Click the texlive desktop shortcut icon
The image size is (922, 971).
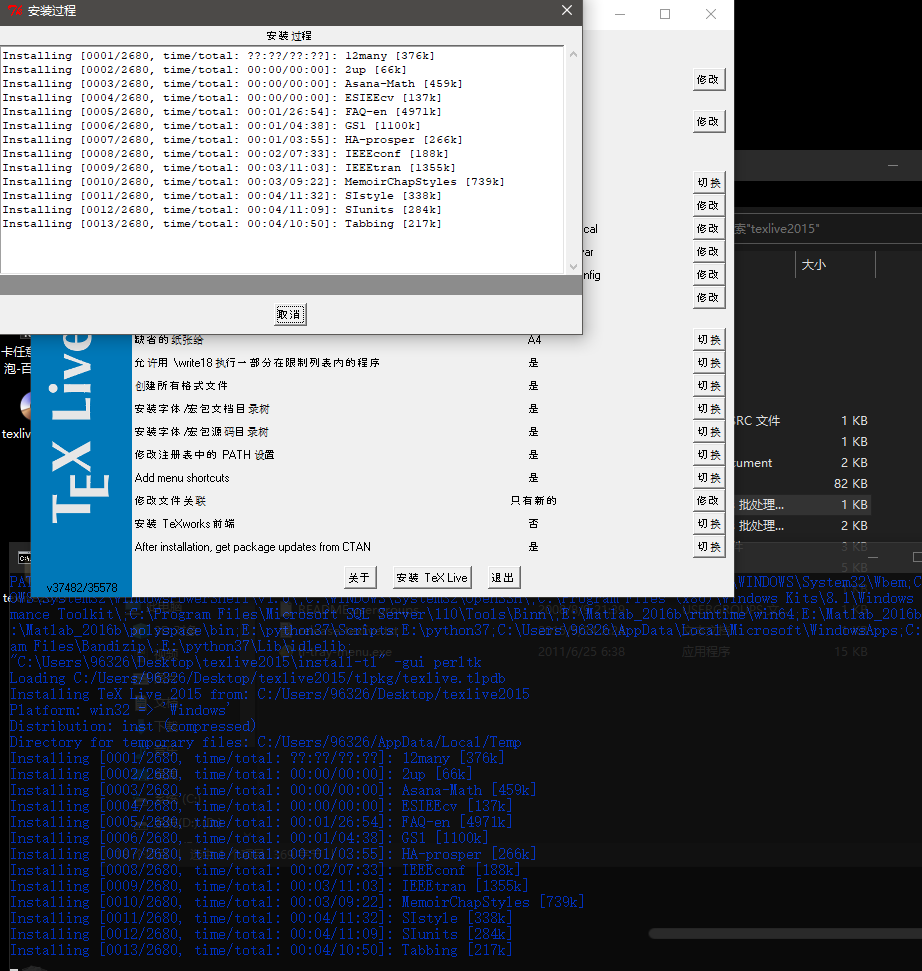[25, 407]
